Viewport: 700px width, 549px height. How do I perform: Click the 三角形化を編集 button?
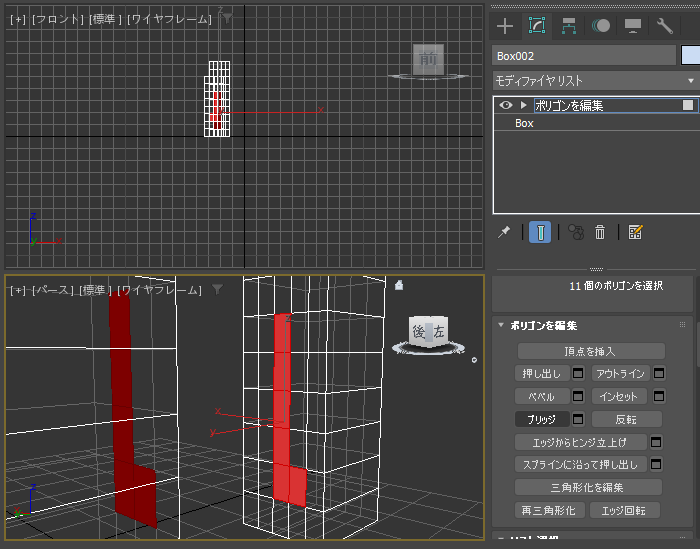pyautogui.click(x=588, y=487)
